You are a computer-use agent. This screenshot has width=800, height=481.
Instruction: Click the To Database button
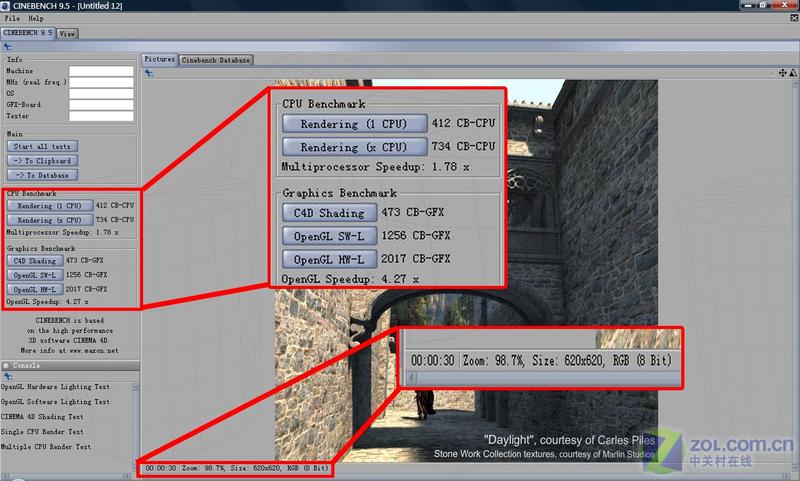pos(42,175)
